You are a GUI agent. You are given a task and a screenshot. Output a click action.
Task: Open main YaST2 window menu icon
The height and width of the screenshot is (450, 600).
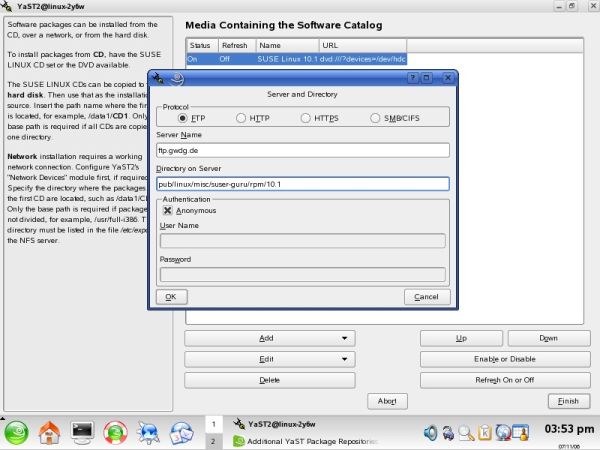[7, 6]
